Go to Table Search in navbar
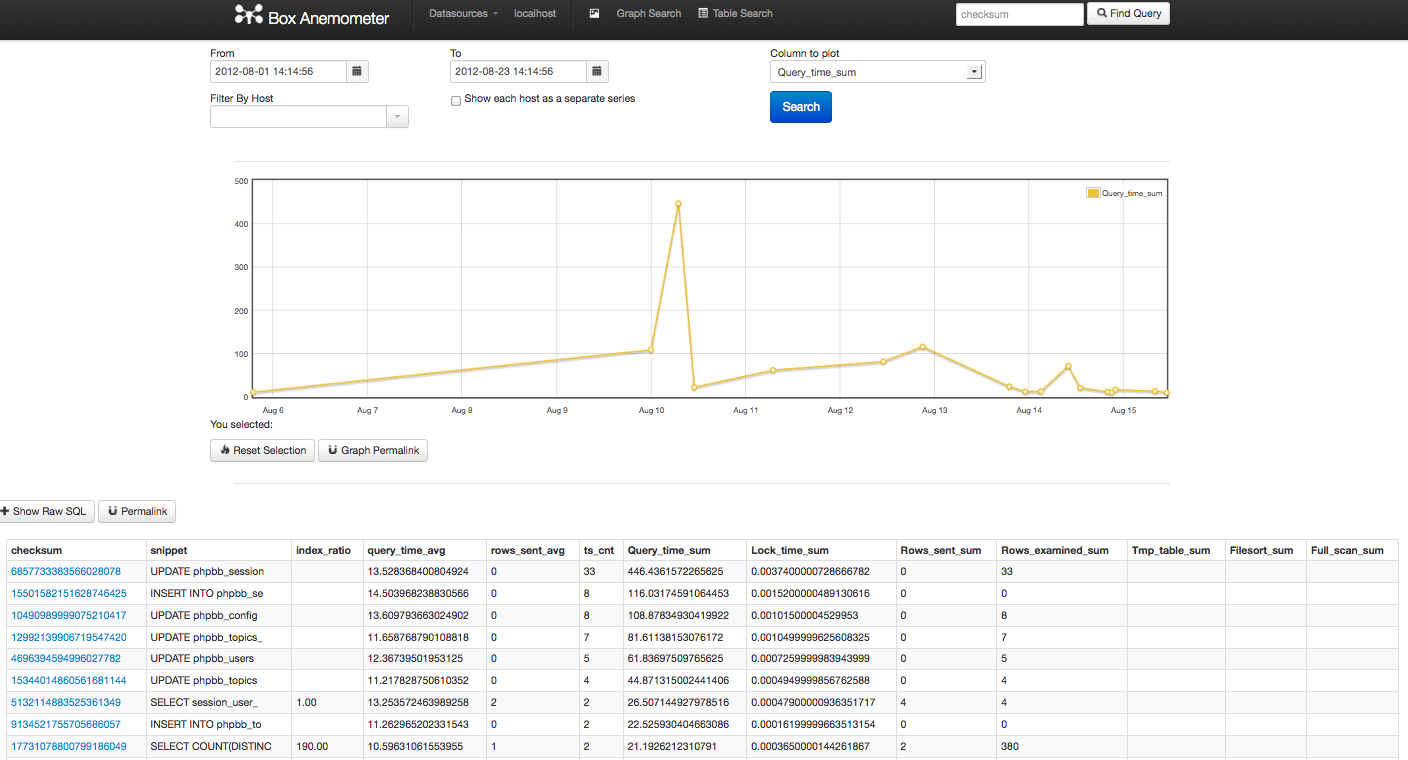 tap(742, 14)
